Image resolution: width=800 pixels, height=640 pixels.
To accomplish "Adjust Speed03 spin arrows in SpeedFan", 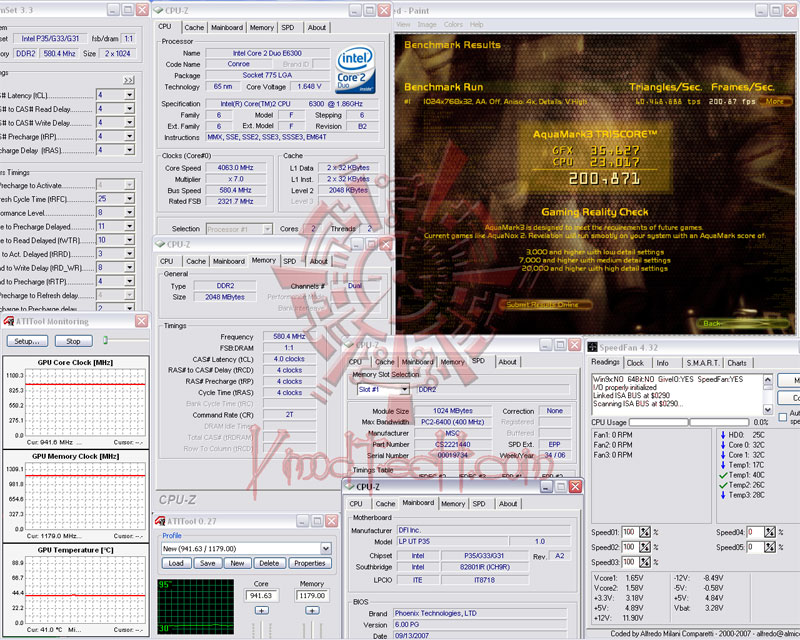I will point(645,562).
